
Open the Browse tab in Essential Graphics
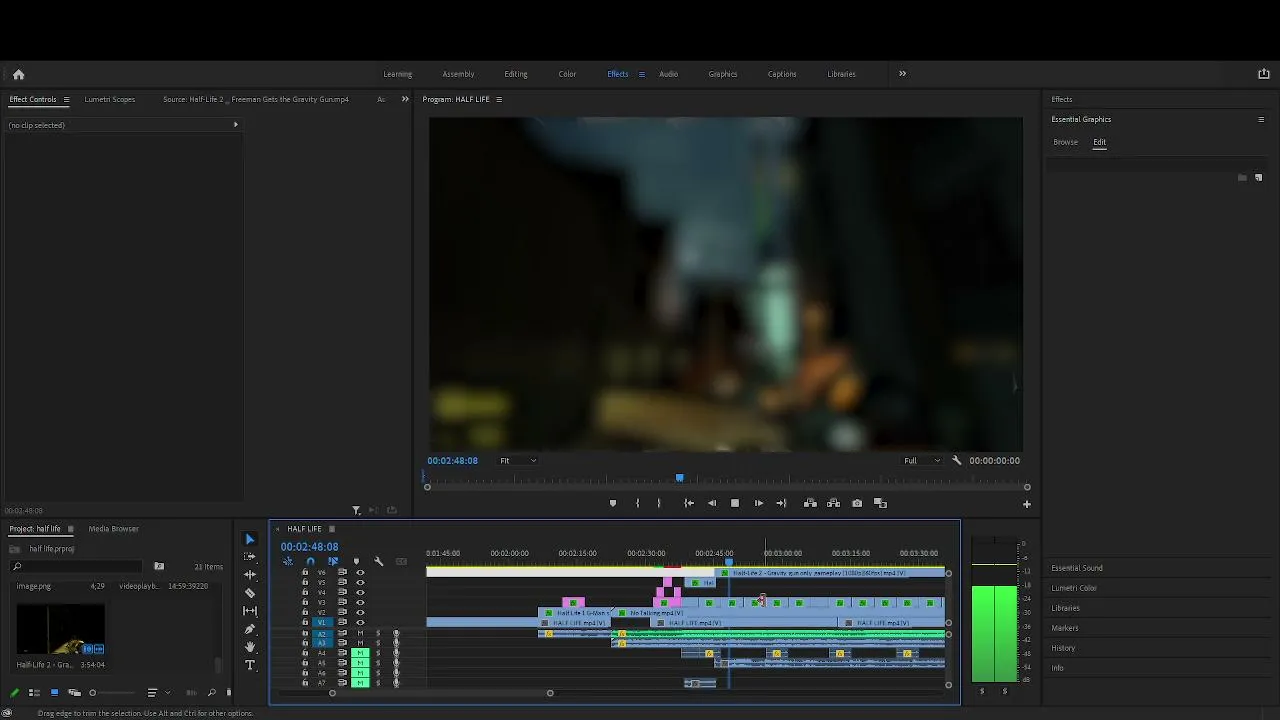[x=1066, y=142]
